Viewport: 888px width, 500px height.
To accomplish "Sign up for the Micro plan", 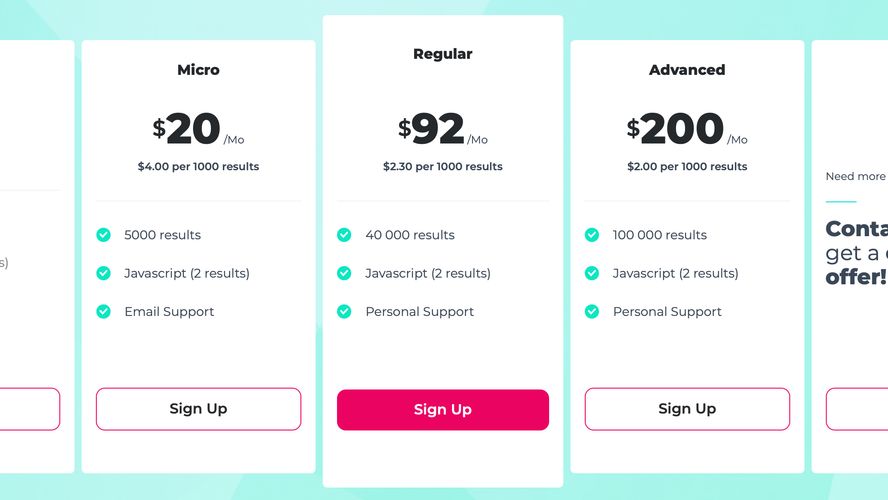I will click(x=198, y=409).
